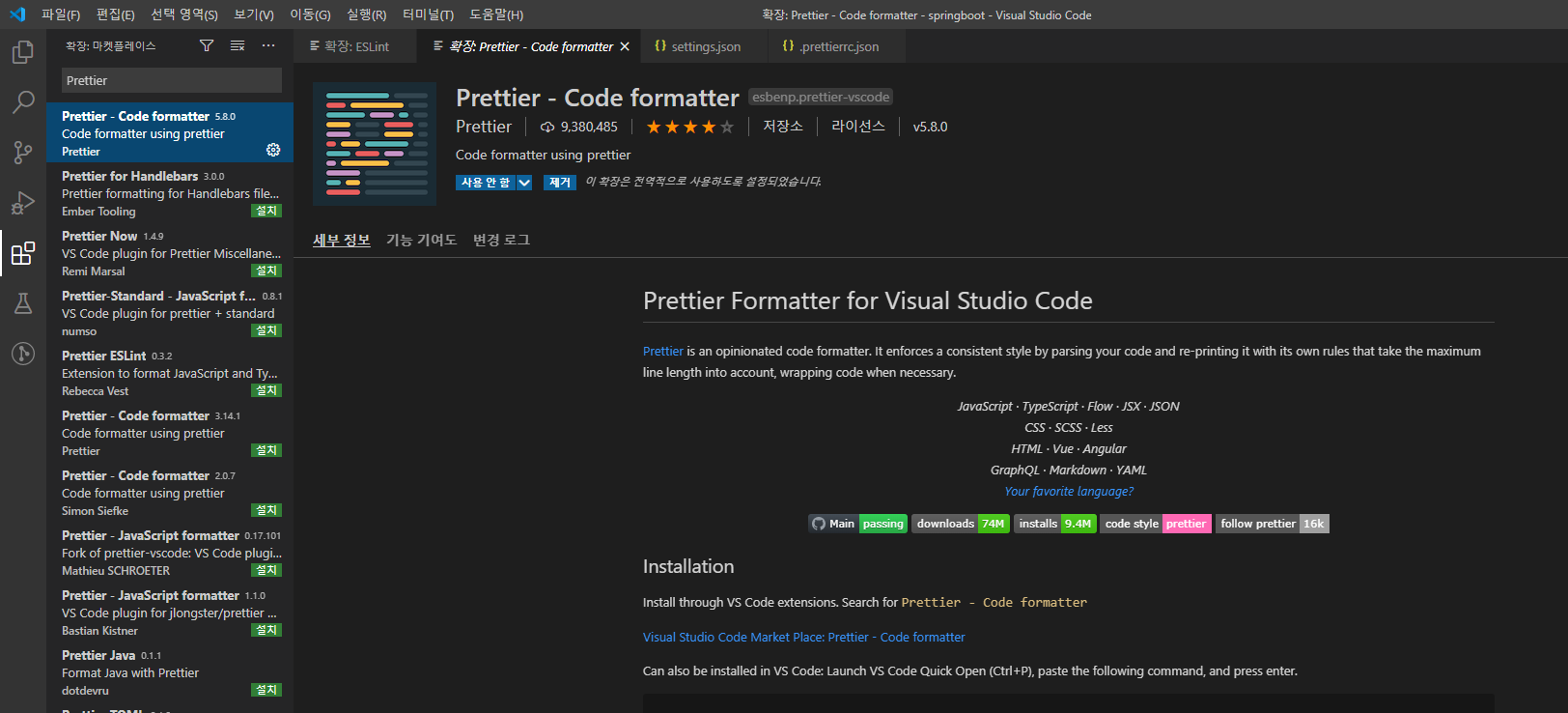Viewport: 1568px width, 713px height.
Task: Install Prettier-Standard JavaScript formatter extension
Action: click(266, 330)
